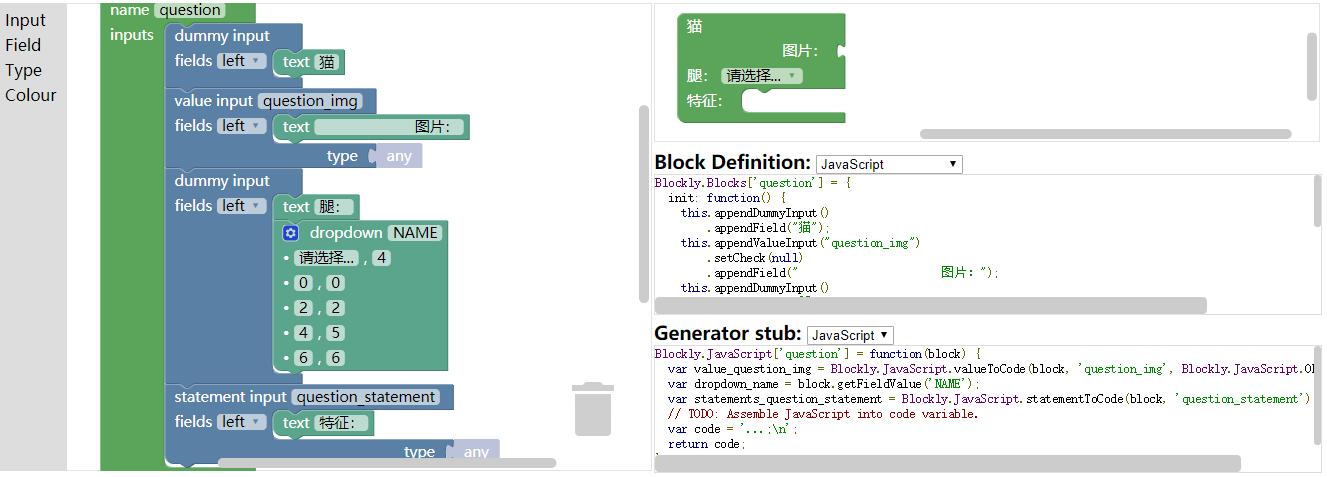The height and width of the screenshot is (477, 1327).
Task: Edit statement input name question_statement
Action: 367,397
